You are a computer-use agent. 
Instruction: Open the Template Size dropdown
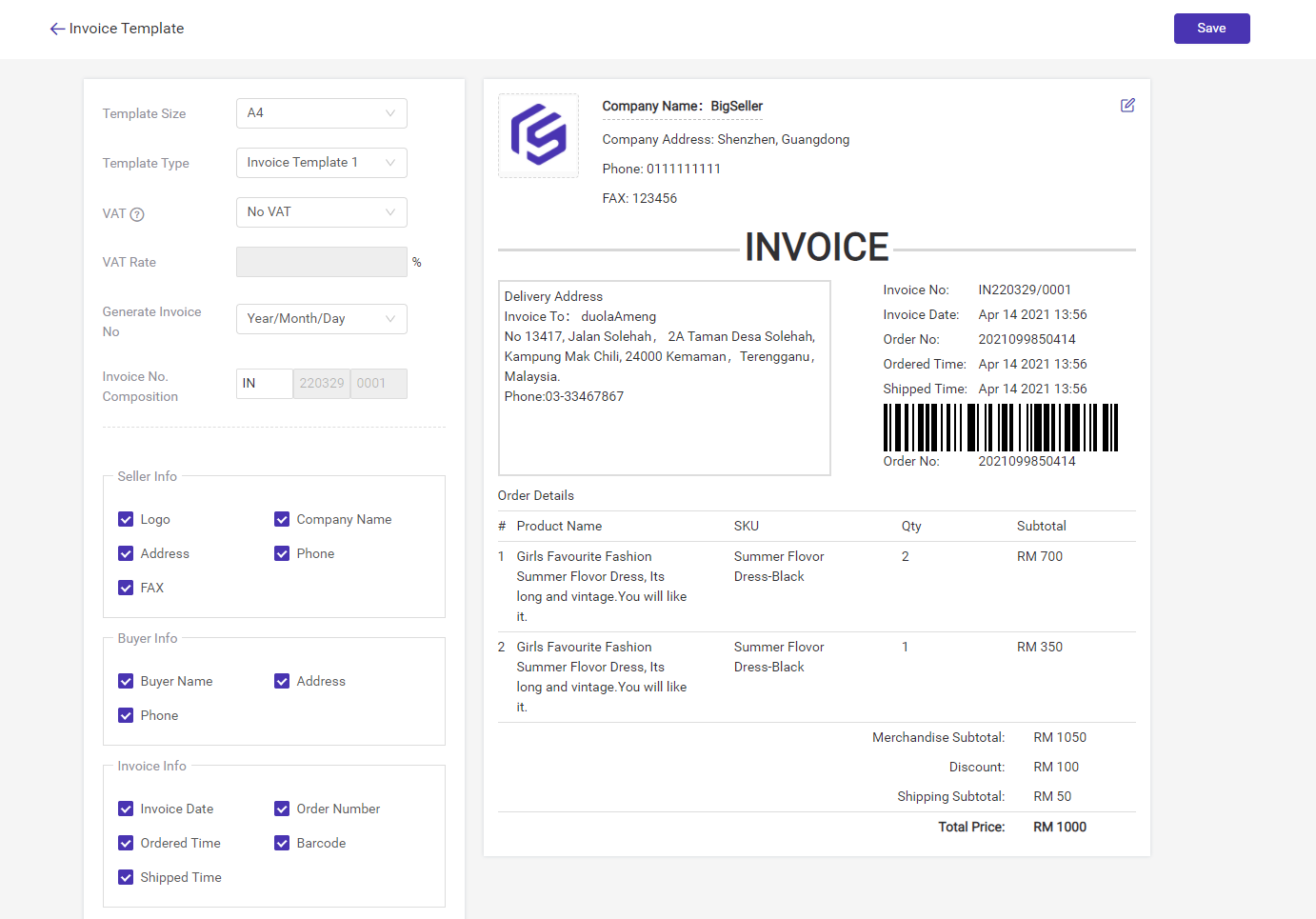[x=321, y=113]
